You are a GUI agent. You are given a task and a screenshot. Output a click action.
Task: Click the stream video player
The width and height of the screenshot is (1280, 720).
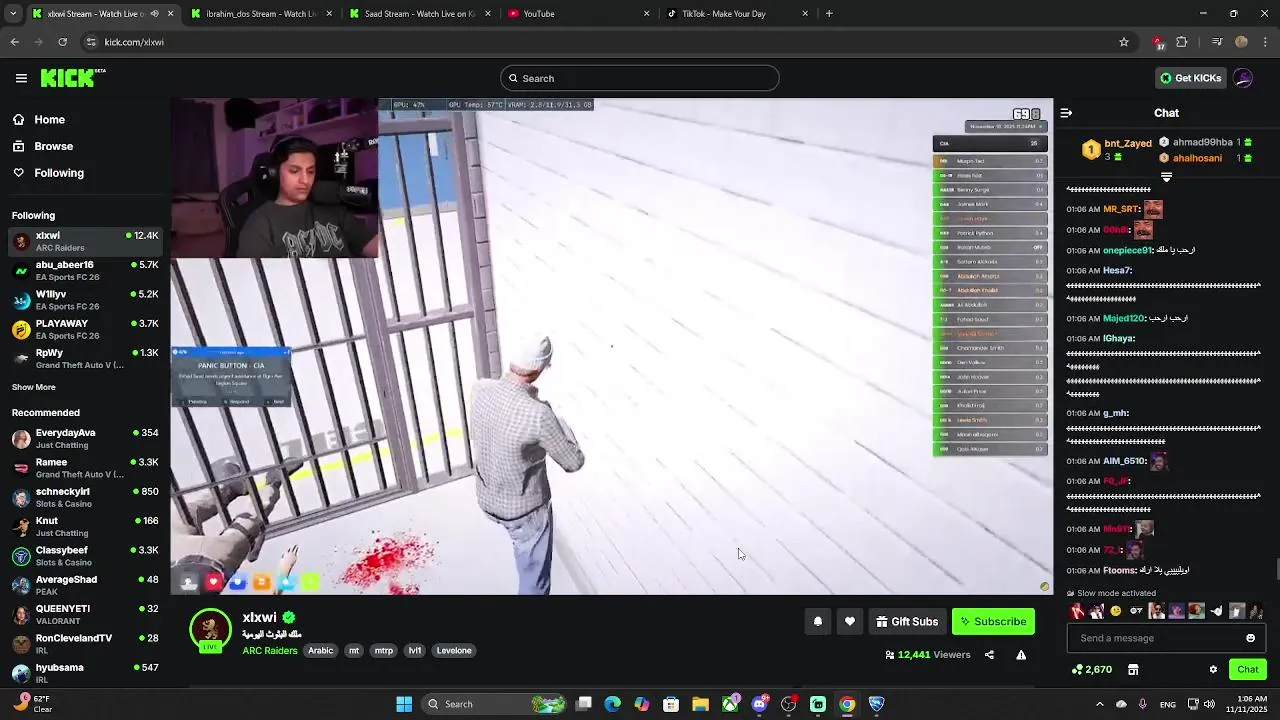(611, 346)
